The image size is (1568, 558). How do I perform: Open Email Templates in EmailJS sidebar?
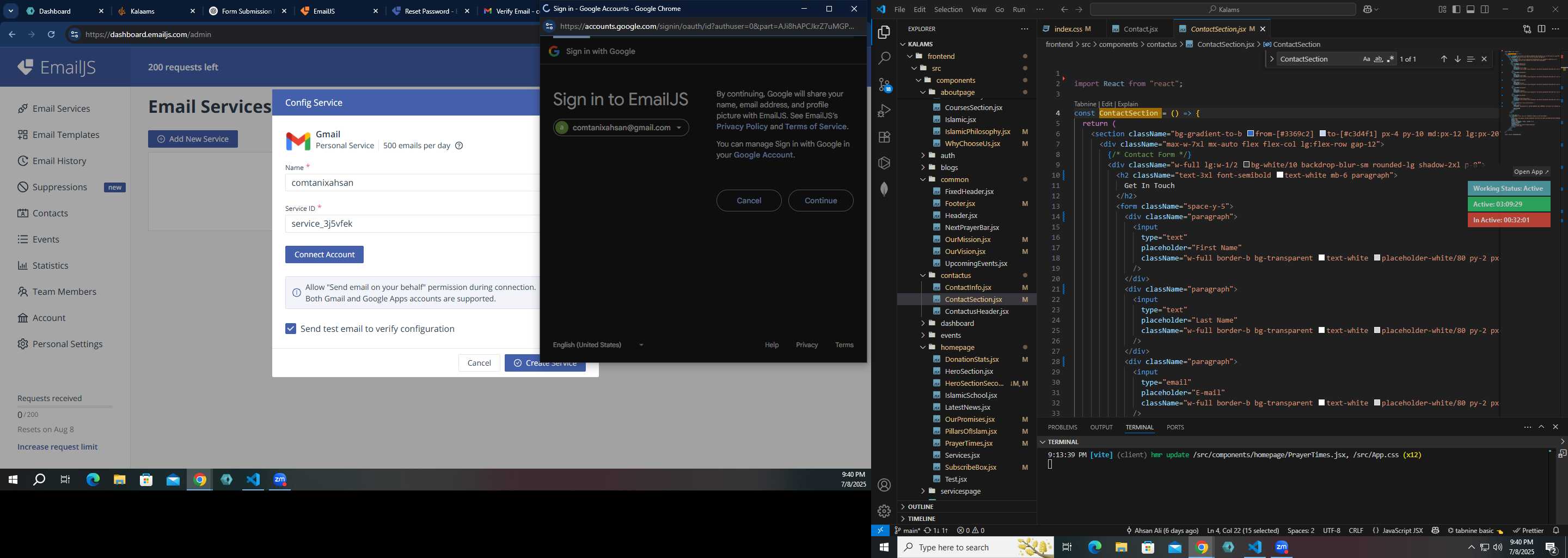66,135
